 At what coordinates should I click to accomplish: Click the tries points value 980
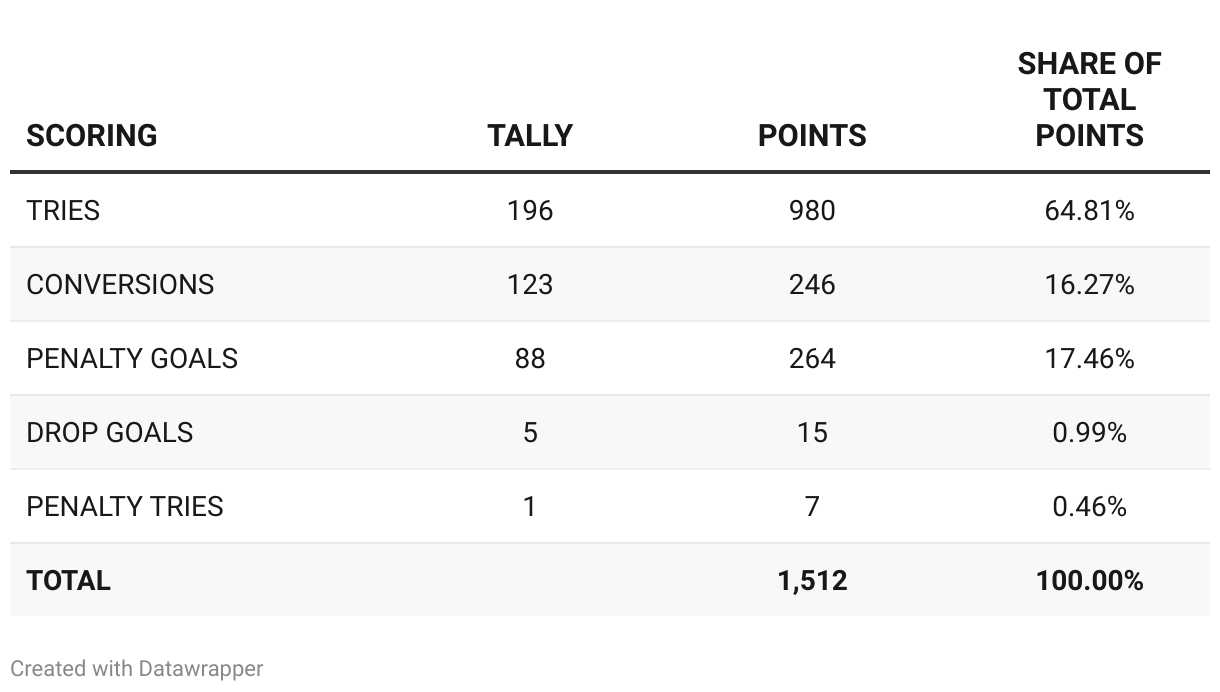pos(811,211)
